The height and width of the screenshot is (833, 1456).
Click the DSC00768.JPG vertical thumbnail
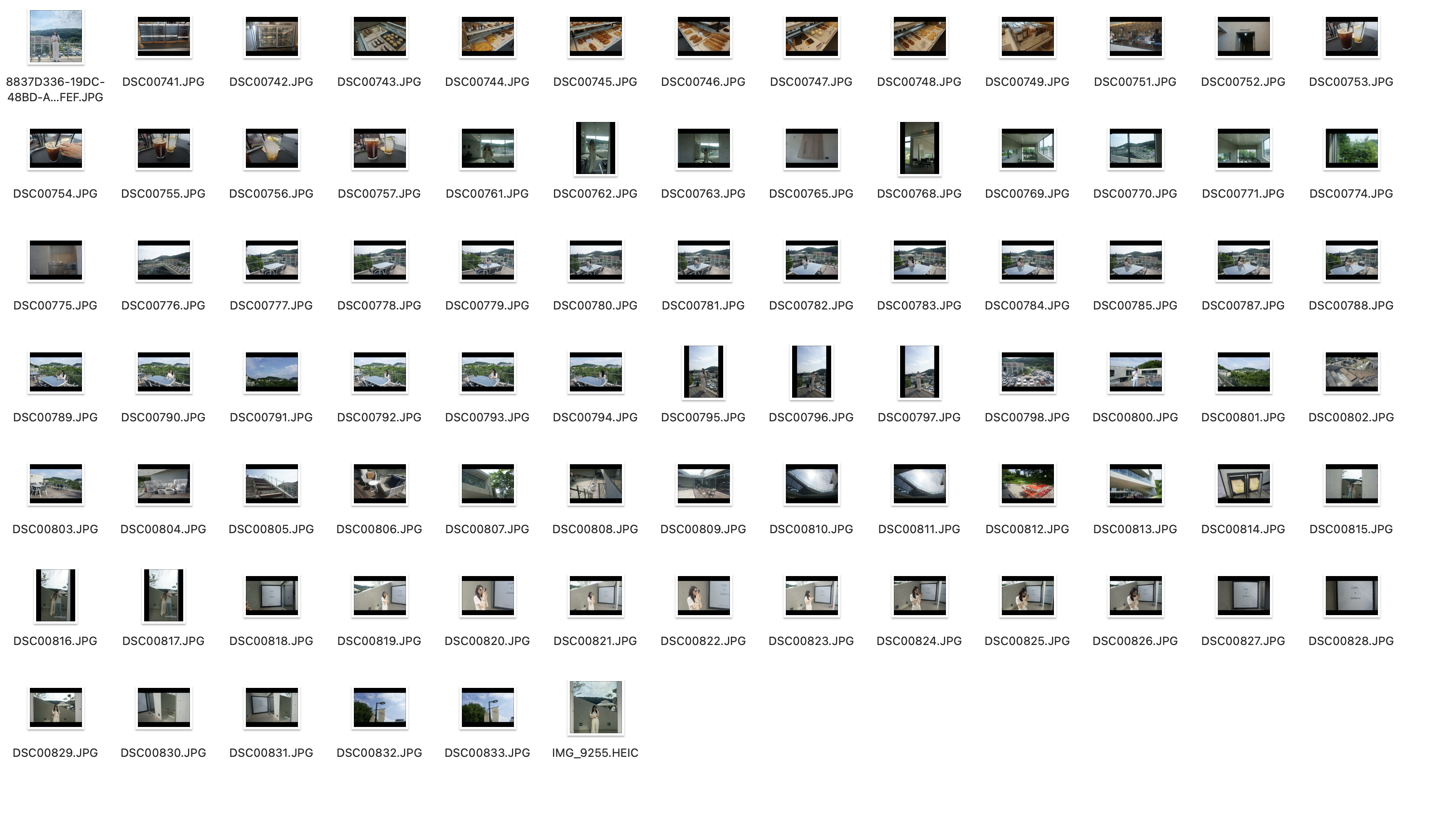click(x=919, y=148)
